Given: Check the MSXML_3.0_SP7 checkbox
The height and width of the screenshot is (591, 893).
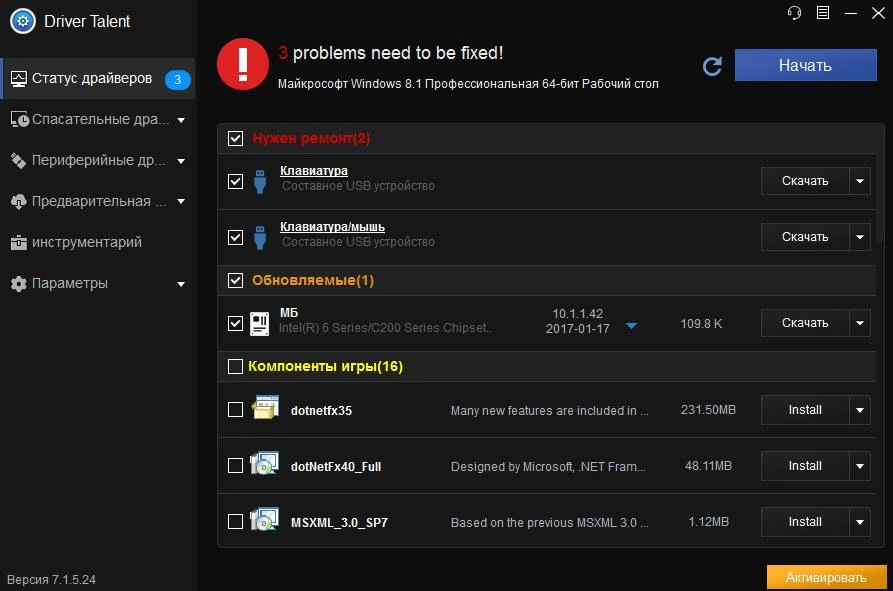Looking at the screenshot, I should coord(235,522).
